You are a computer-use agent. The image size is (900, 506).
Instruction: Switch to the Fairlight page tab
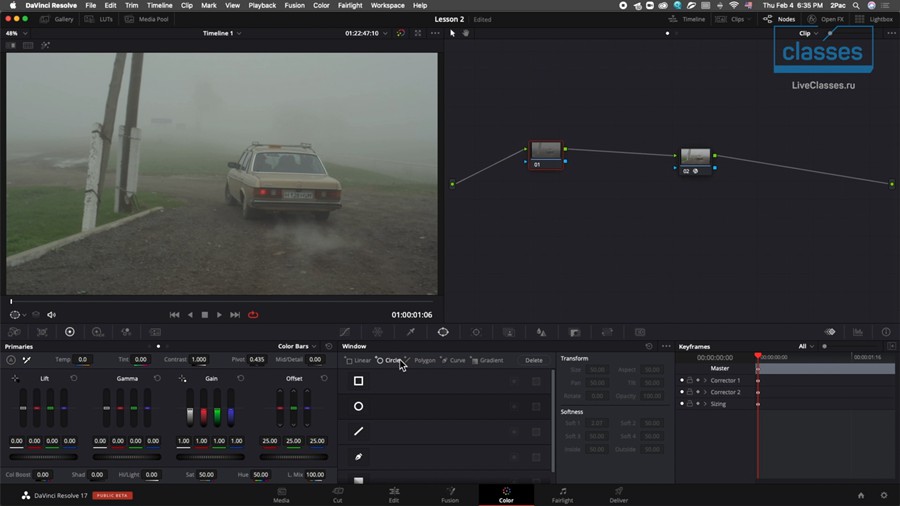coord(562,495)
